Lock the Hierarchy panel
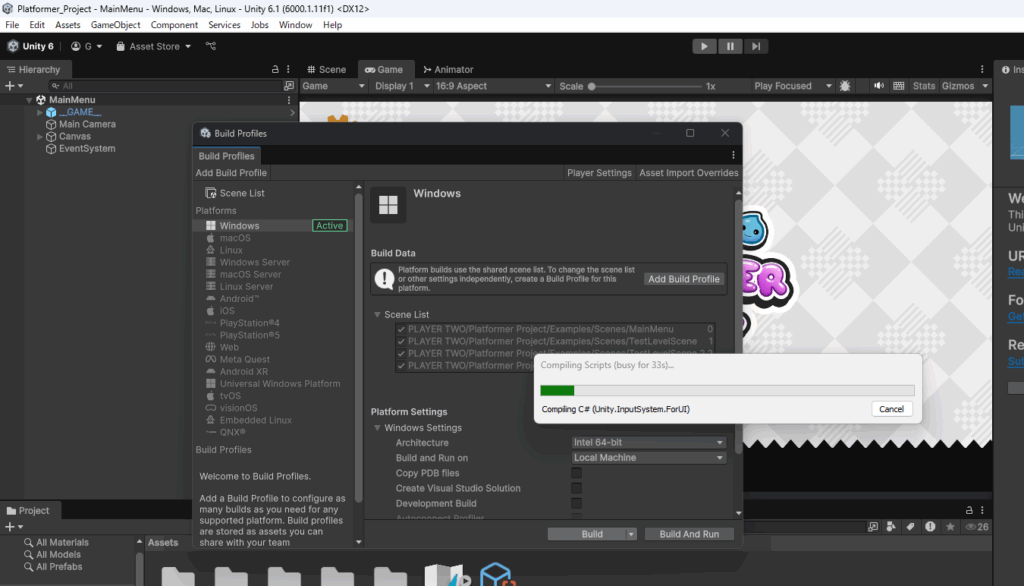This screenshot has height=586, width=1024. click(275, 69)
